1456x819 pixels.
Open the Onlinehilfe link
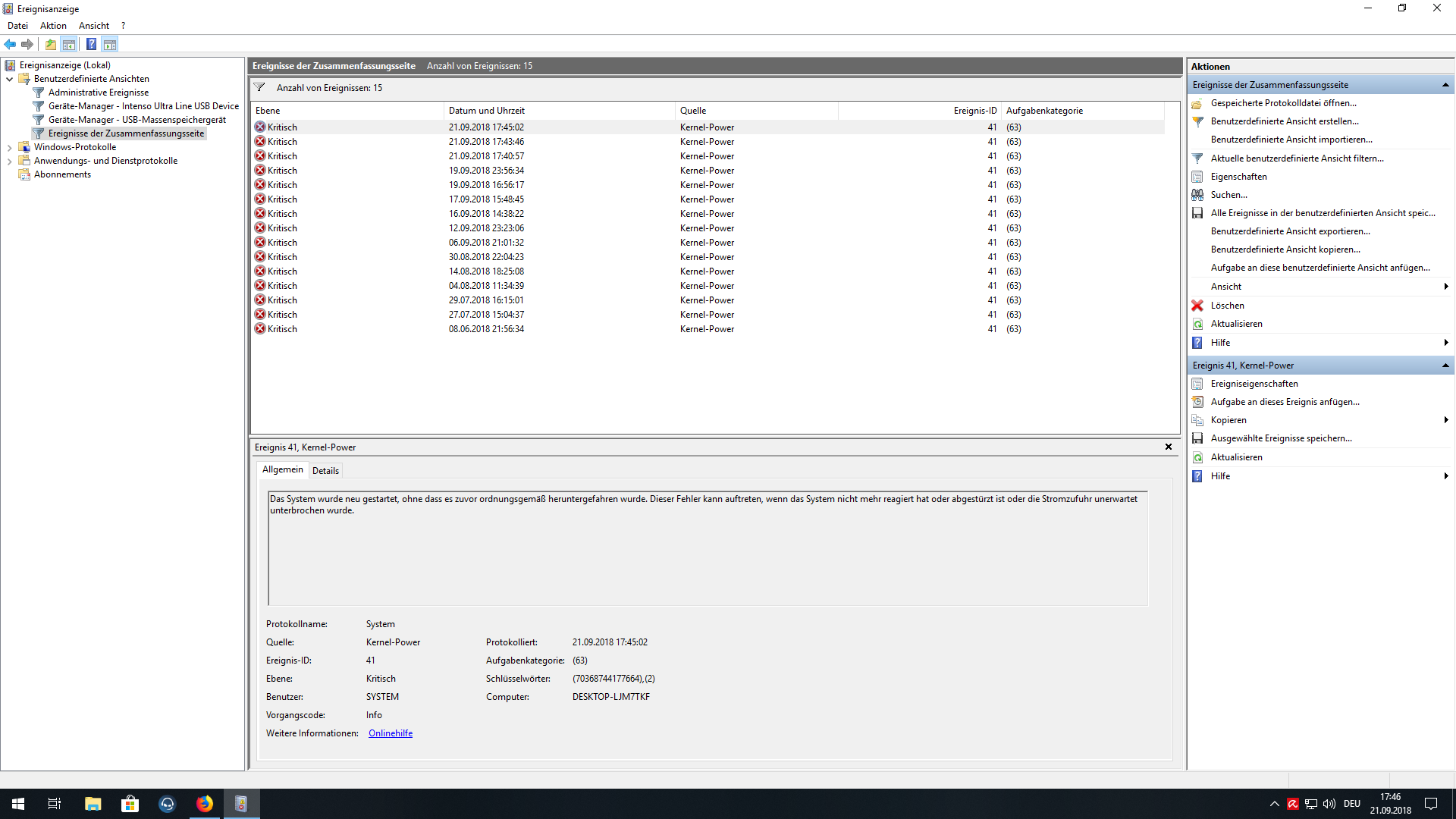click(391, 733)
